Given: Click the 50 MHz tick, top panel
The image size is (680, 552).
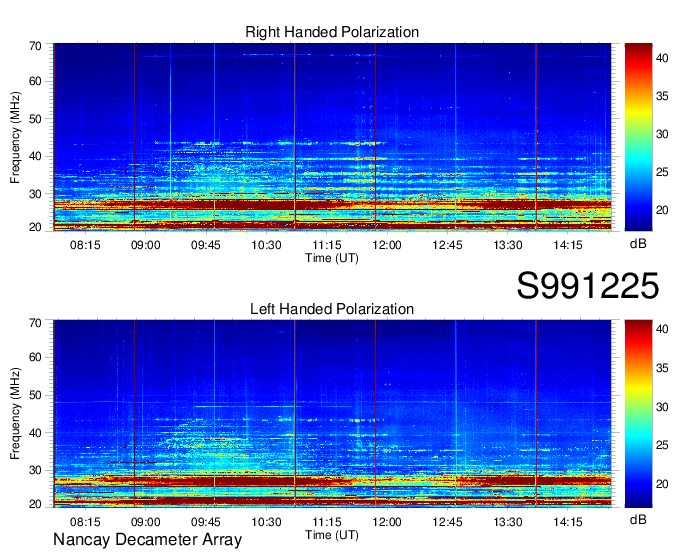Looking at the screenshot, I should click(35, 119).
